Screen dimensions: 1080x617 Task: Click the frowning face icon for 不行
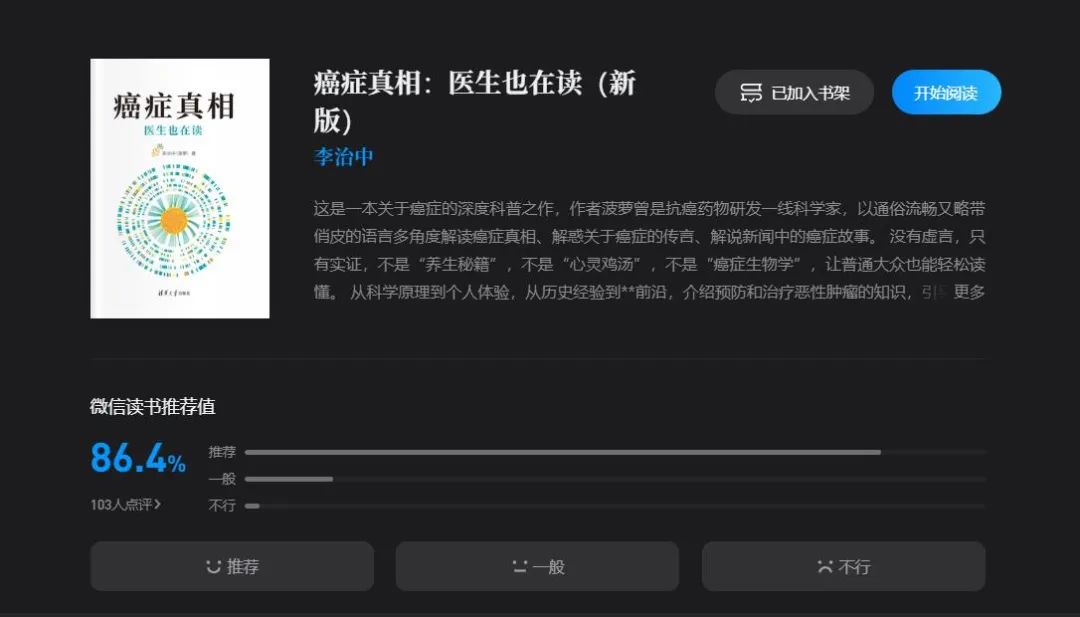pos(825,566)
